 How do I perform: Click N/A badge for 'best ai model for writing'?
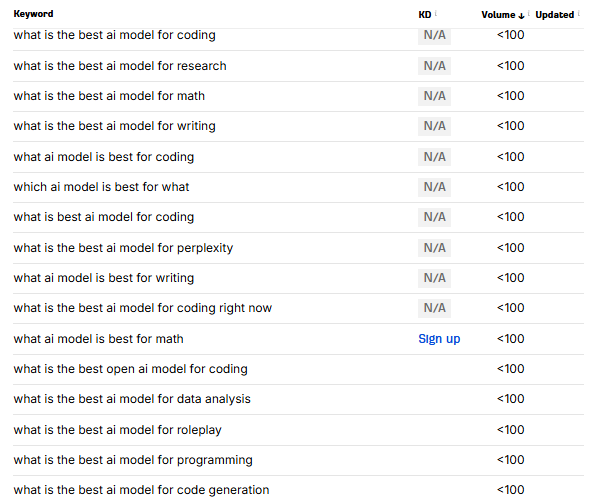tap(435, 126)
